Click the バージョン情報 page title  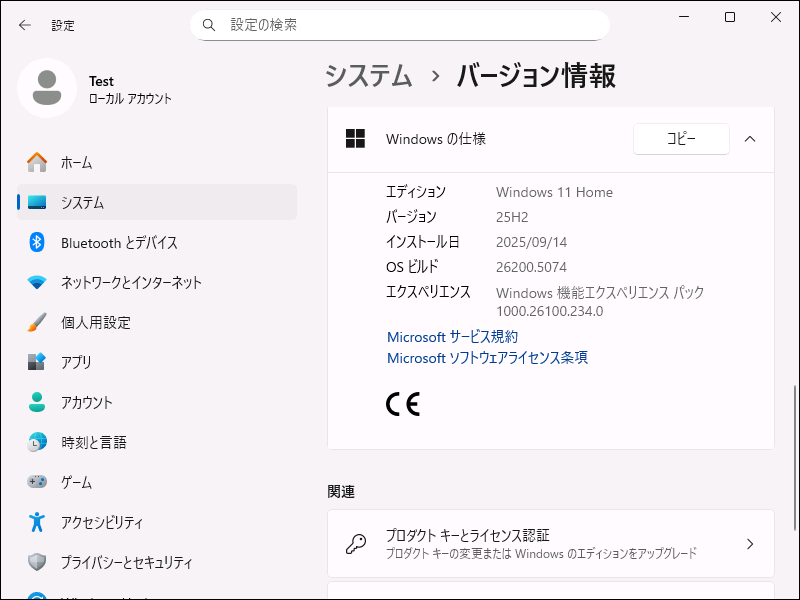pyautogui.click(x=536, y=76)
